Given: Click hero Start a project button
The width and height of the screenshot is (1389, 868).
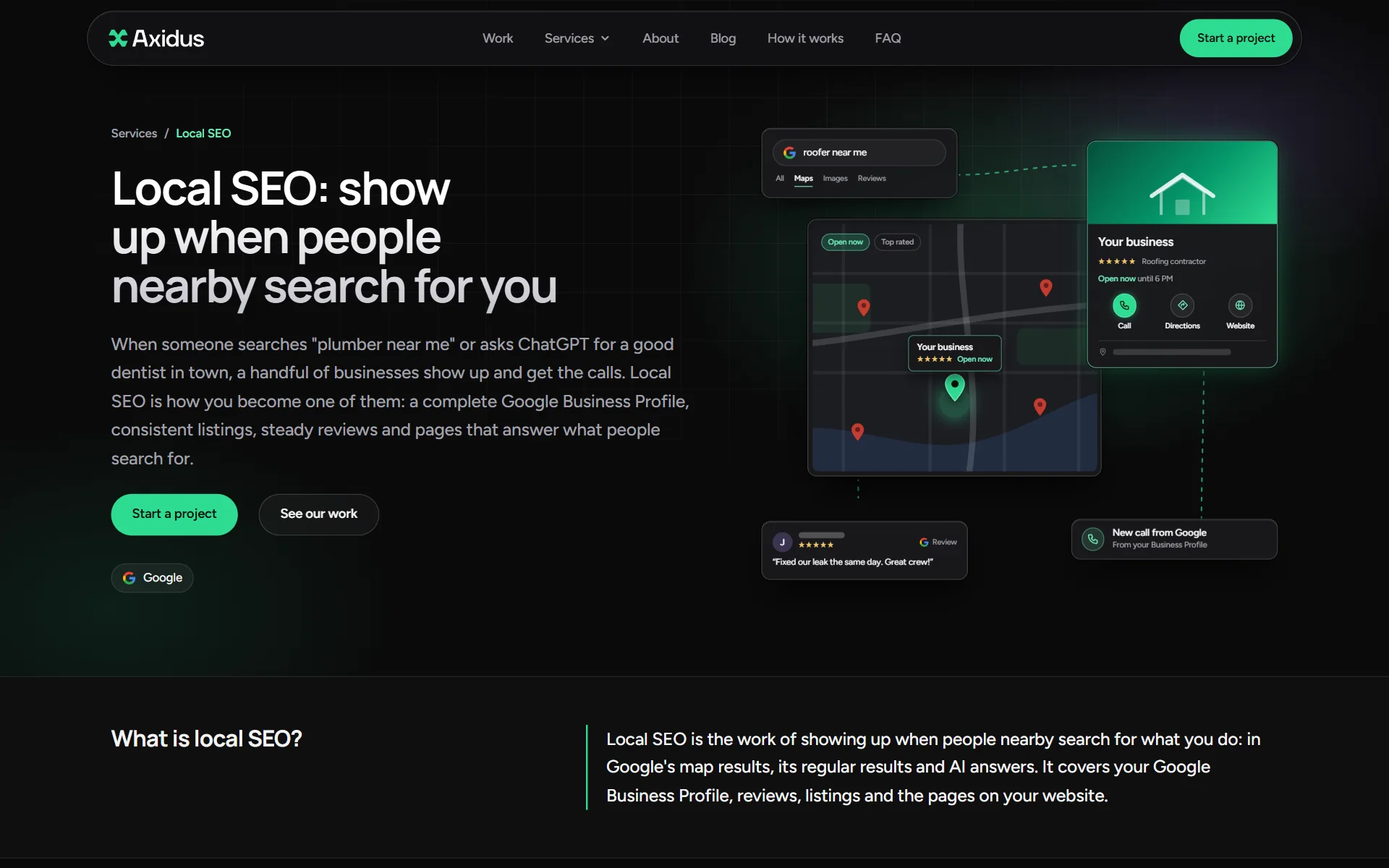Looking at the screenshot, I should (x=174, y=514).
